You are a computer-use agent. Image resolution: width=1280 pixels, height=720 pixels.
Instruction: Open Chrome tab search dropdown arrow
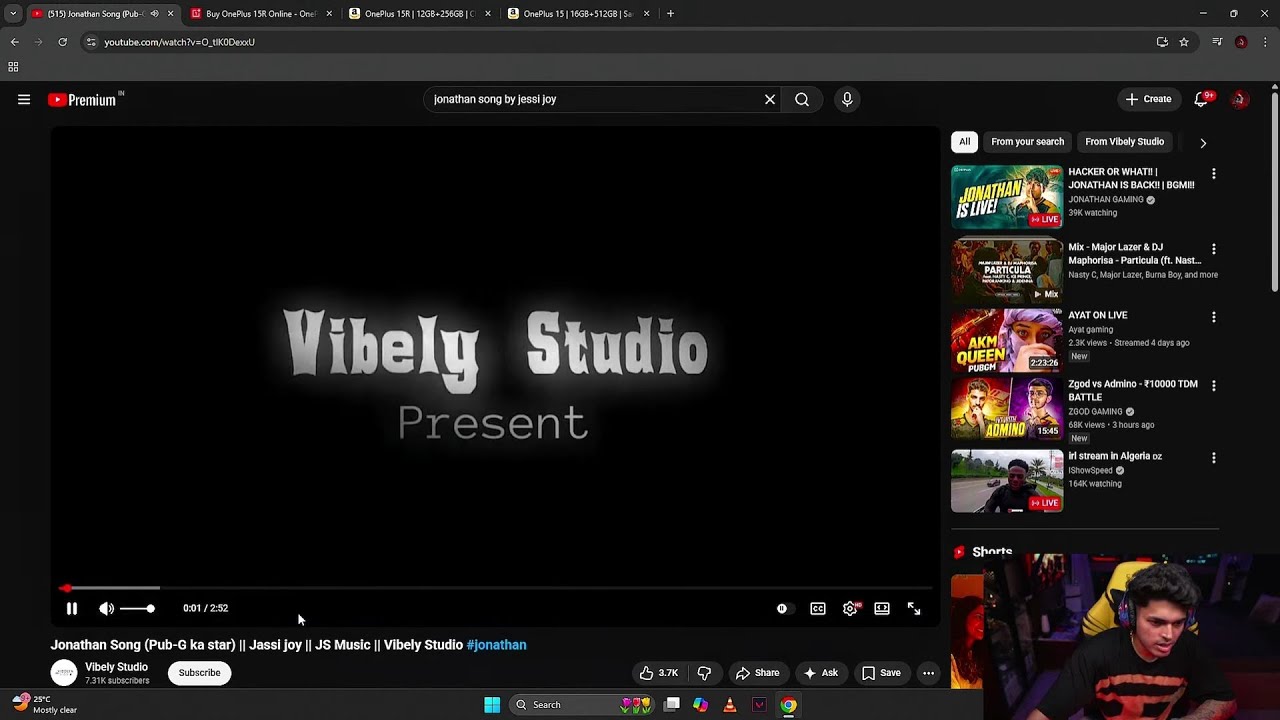coord(13,14)
